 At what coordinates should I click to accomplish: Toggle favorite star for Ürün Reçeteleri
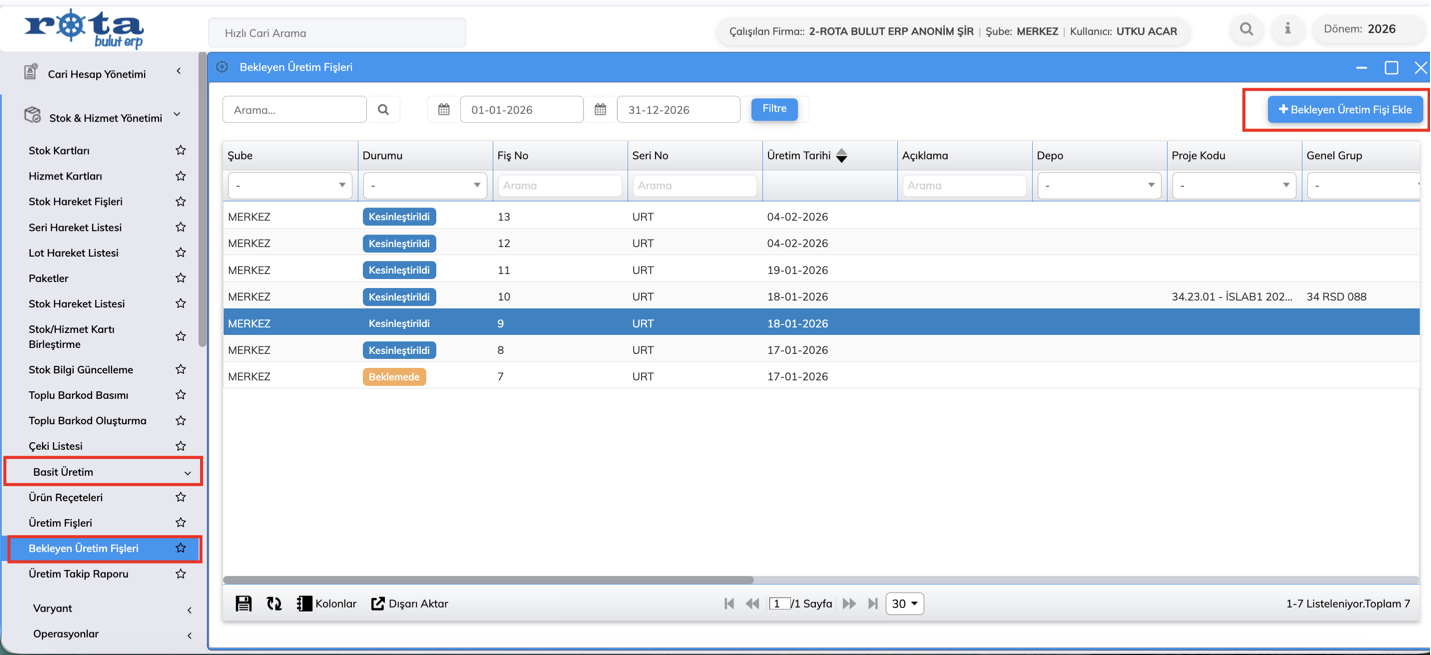click(181, 497)
